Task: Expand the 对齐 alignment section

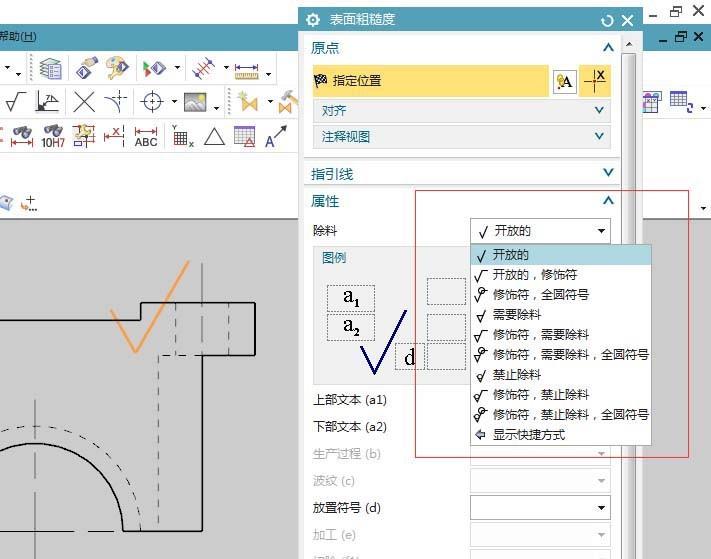Action: 462,111
